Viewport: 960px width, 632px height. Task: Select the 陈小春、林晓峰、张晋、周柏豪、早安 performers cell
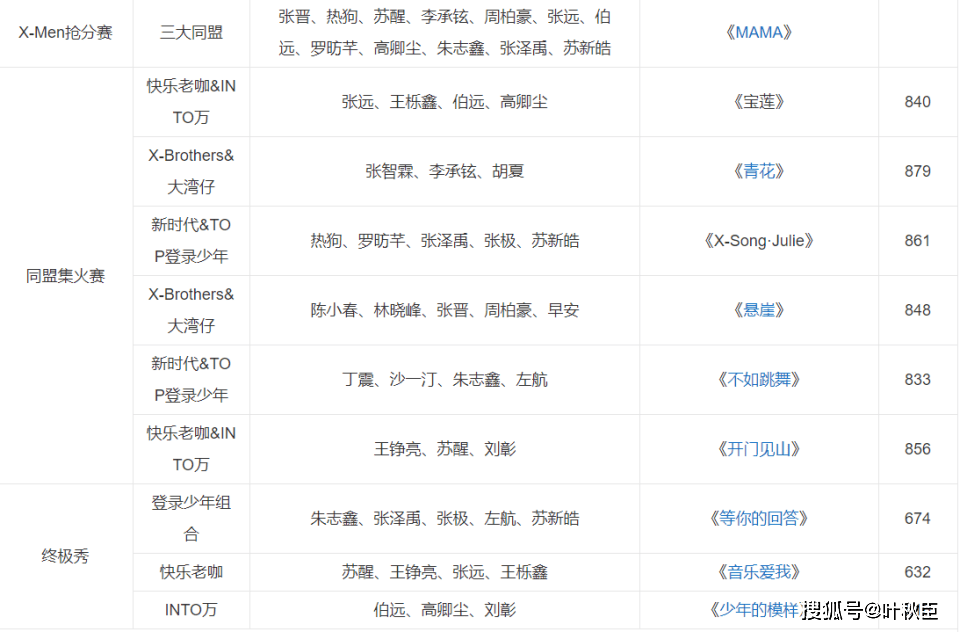[444, 310]
